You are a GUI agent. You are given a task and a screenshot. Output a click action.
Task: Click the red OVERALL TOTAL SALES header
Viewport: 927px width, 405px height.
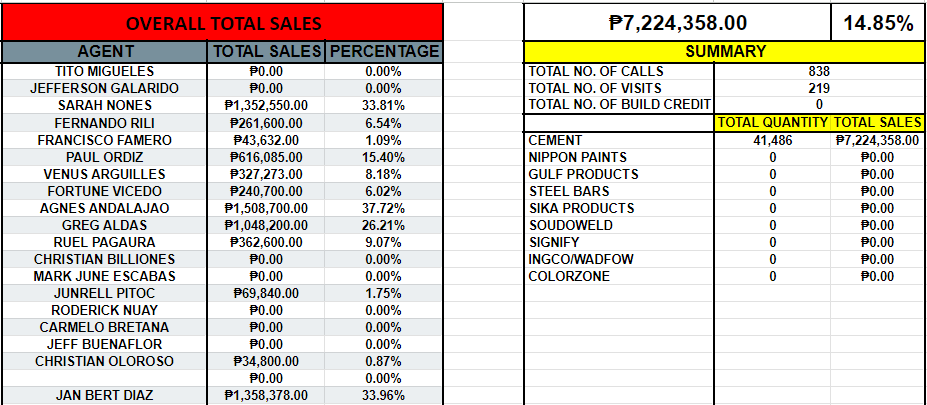pyautogui.click(x=221, y=22)
